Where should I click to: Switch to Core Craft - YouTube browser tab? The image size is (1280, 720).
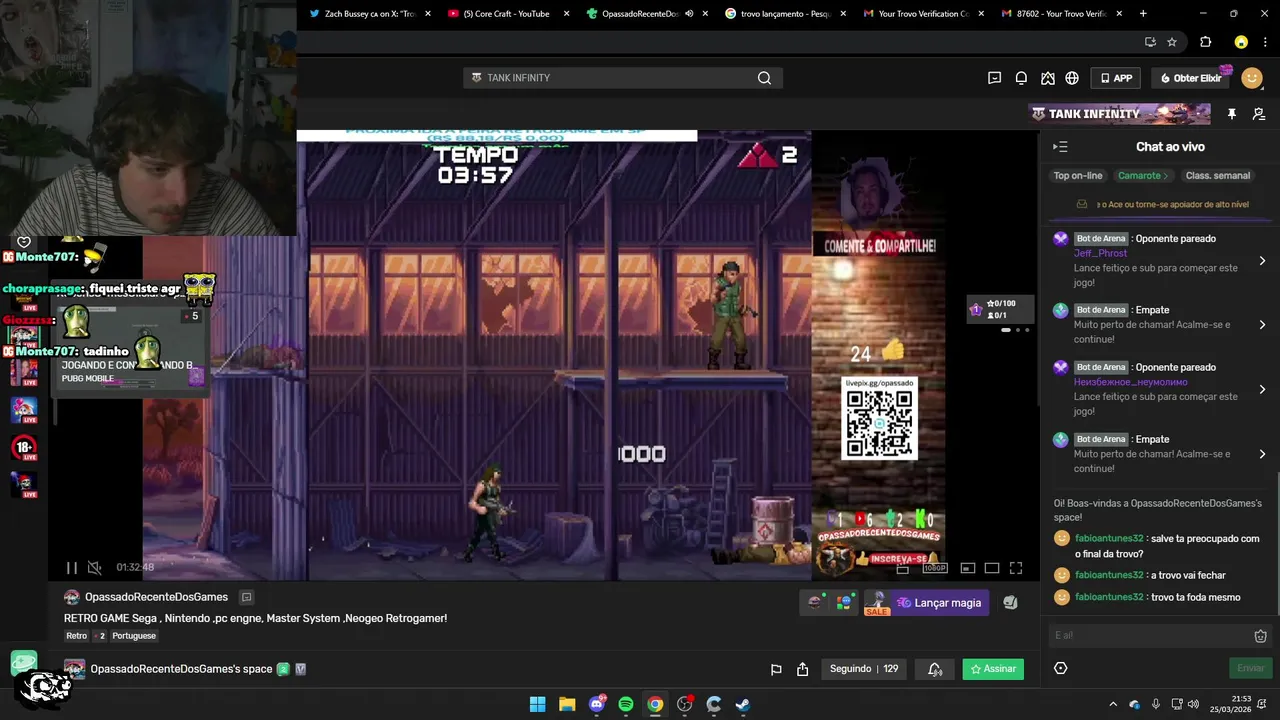[507, 14]
